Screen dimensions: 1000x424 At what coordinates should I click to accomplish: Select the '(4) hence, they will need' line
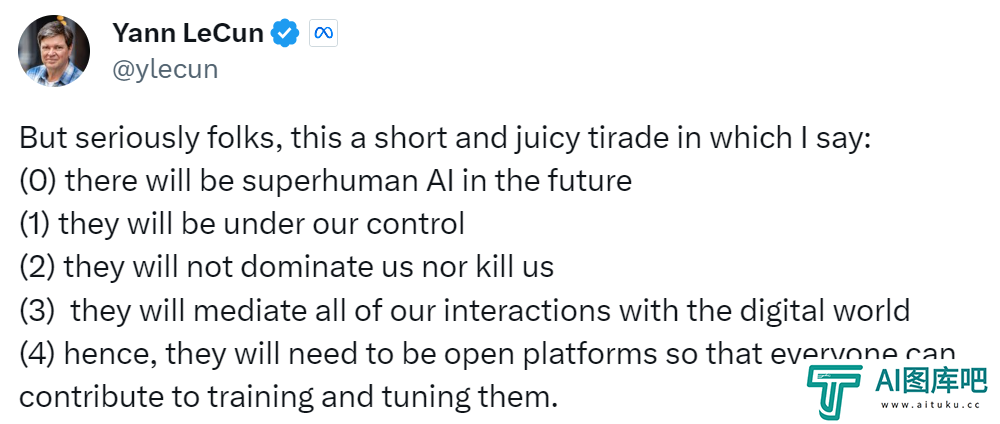(487, 355)
